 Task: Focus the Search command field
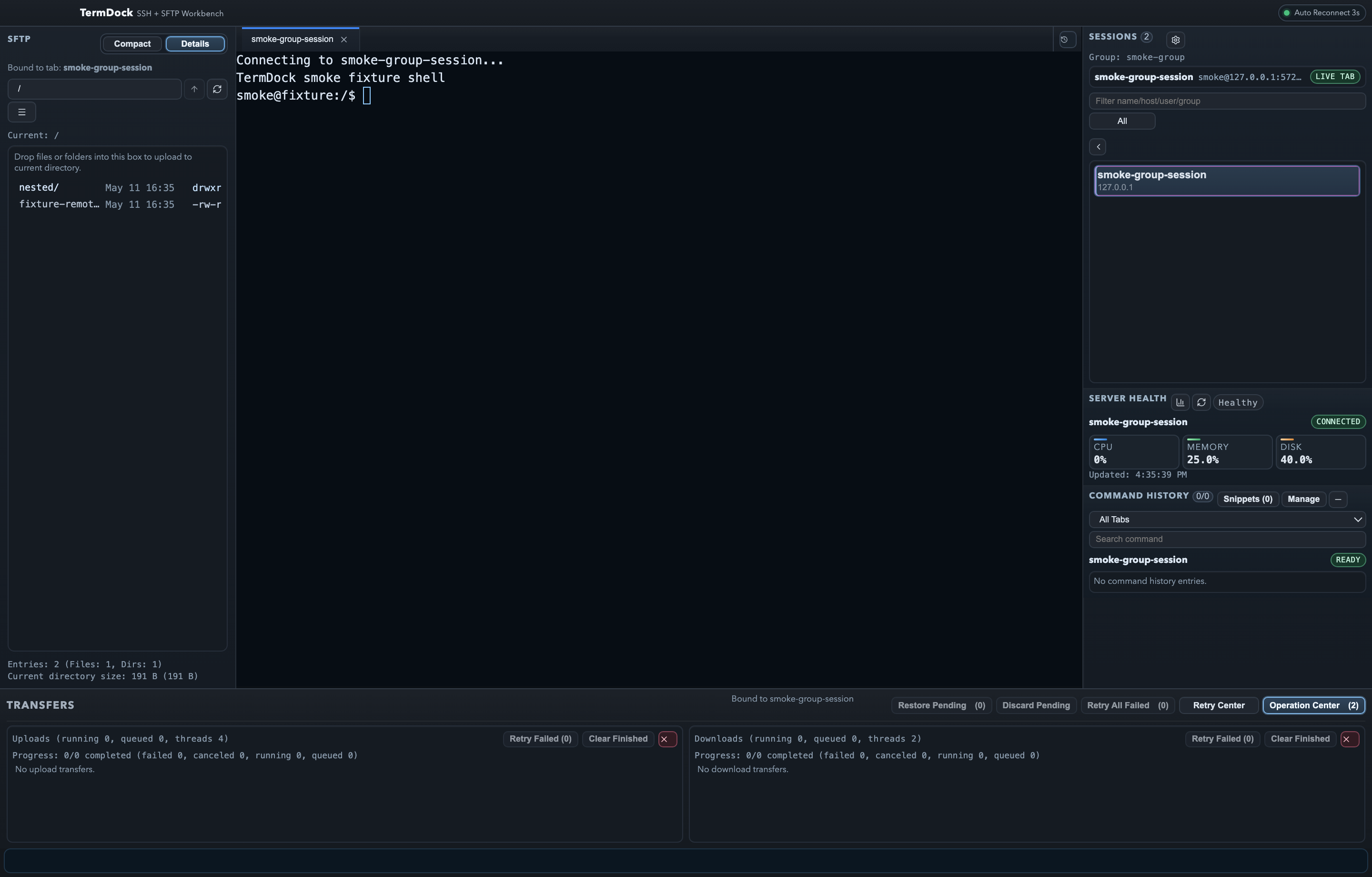[x=1227, y=540]
